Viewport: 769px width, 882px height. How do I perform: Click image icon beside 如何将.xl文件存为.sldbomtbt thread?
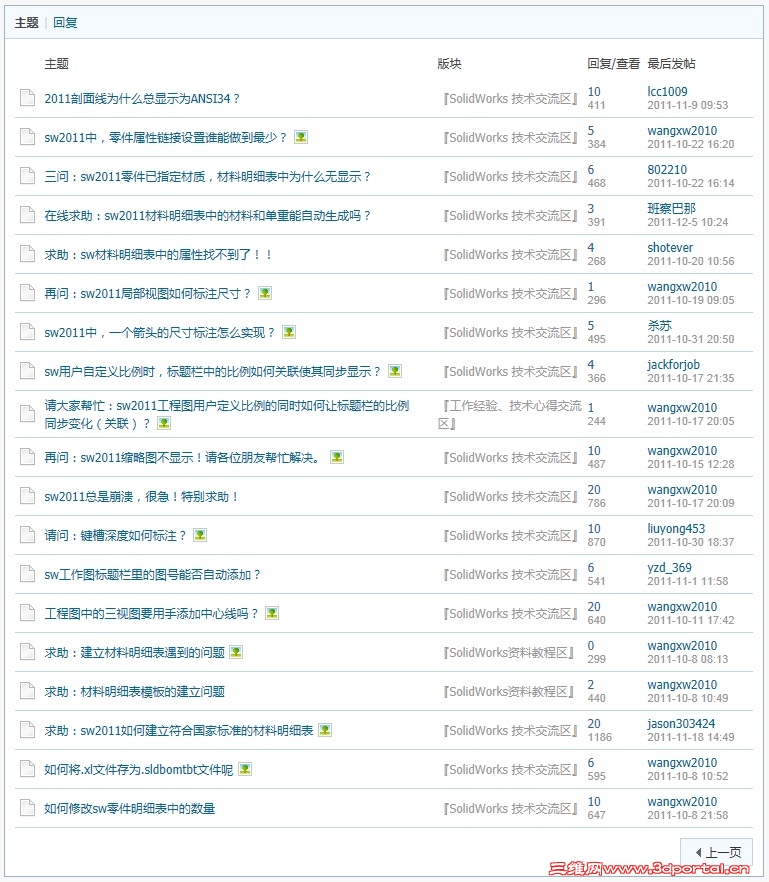(x=245, y=769)
